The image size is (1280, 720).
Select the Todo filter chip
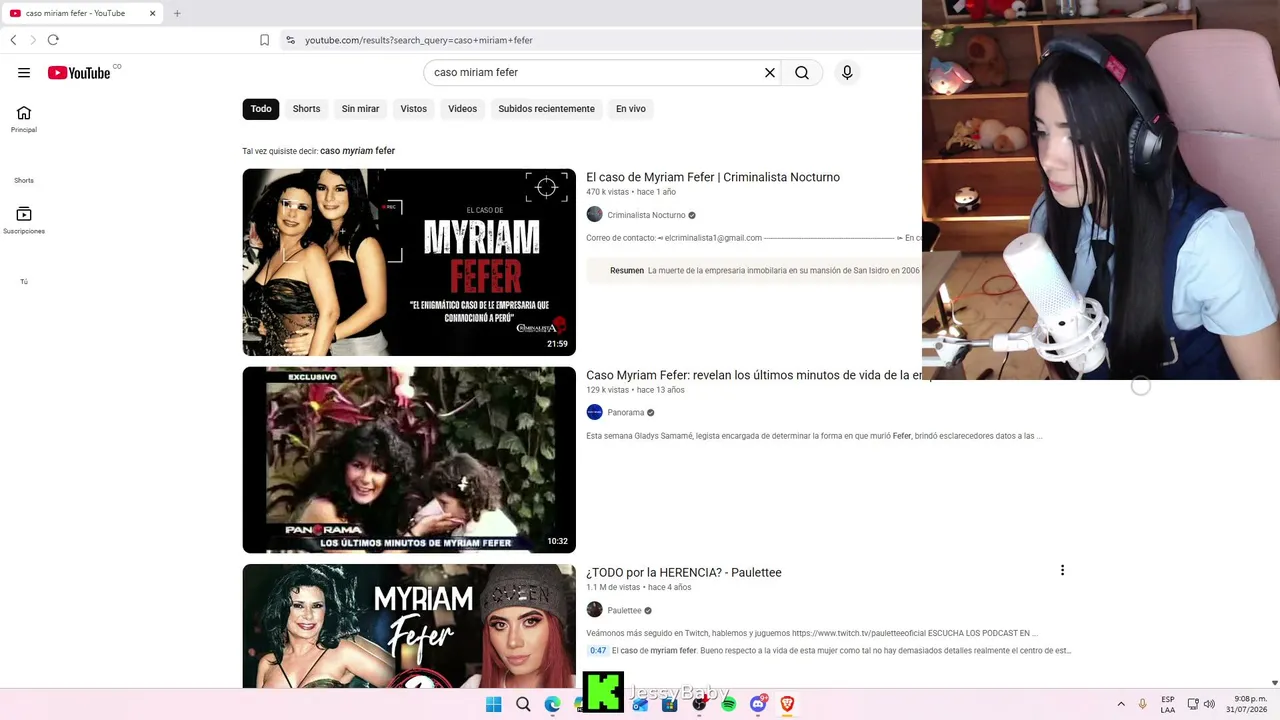click(x=261, y=109)
